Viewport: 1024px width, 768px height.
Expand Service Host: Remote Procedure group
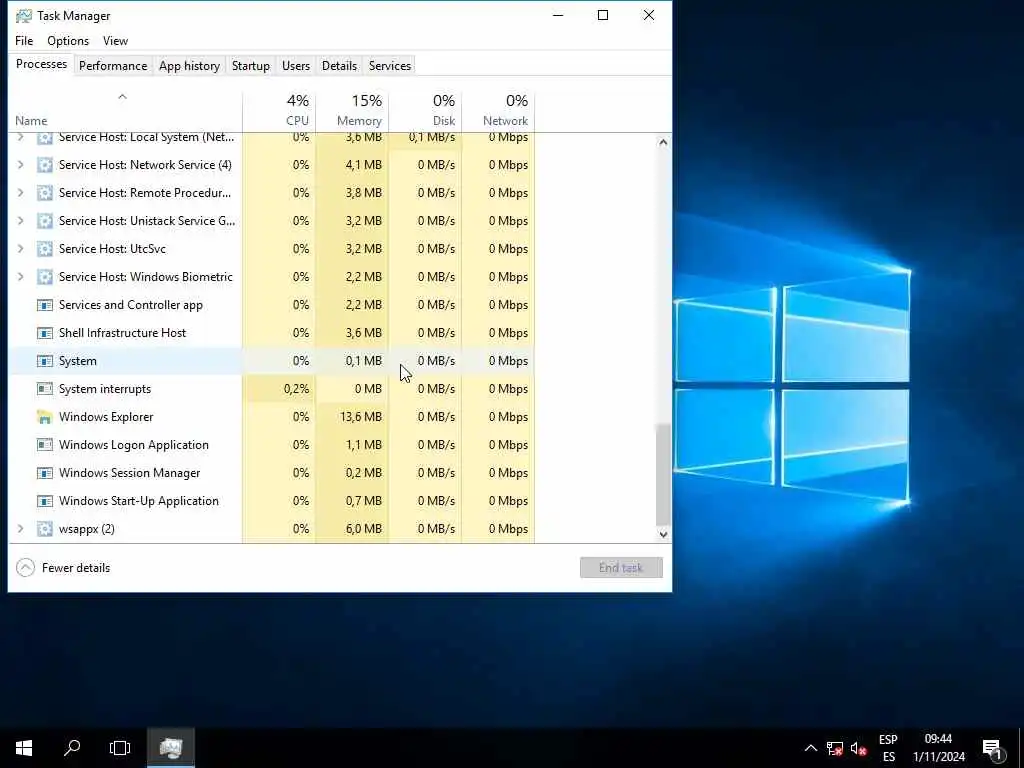pyautogui.click(x=20, y=193)
